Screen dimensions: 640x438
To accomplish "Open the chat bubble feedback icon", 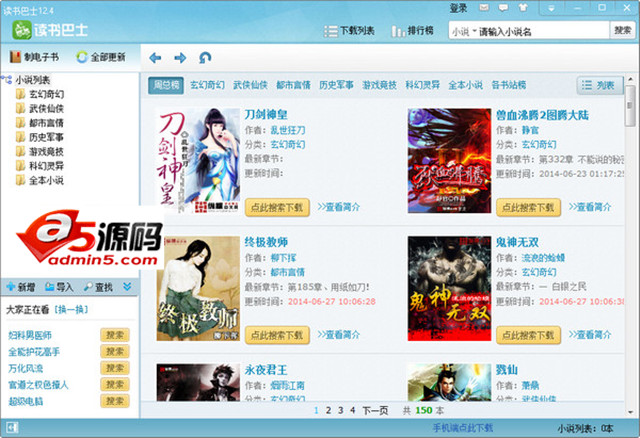I will 504,8.
